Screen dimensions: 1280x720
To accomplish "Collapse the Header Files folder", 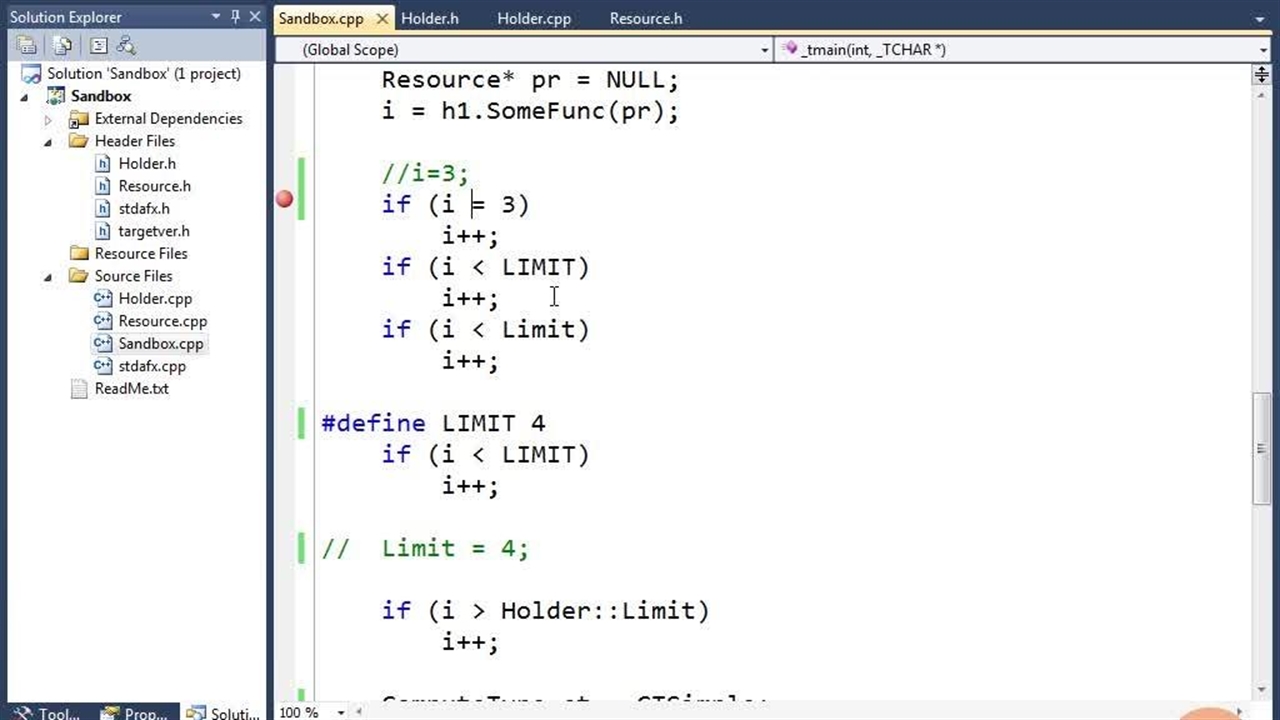I will [48, 142].
